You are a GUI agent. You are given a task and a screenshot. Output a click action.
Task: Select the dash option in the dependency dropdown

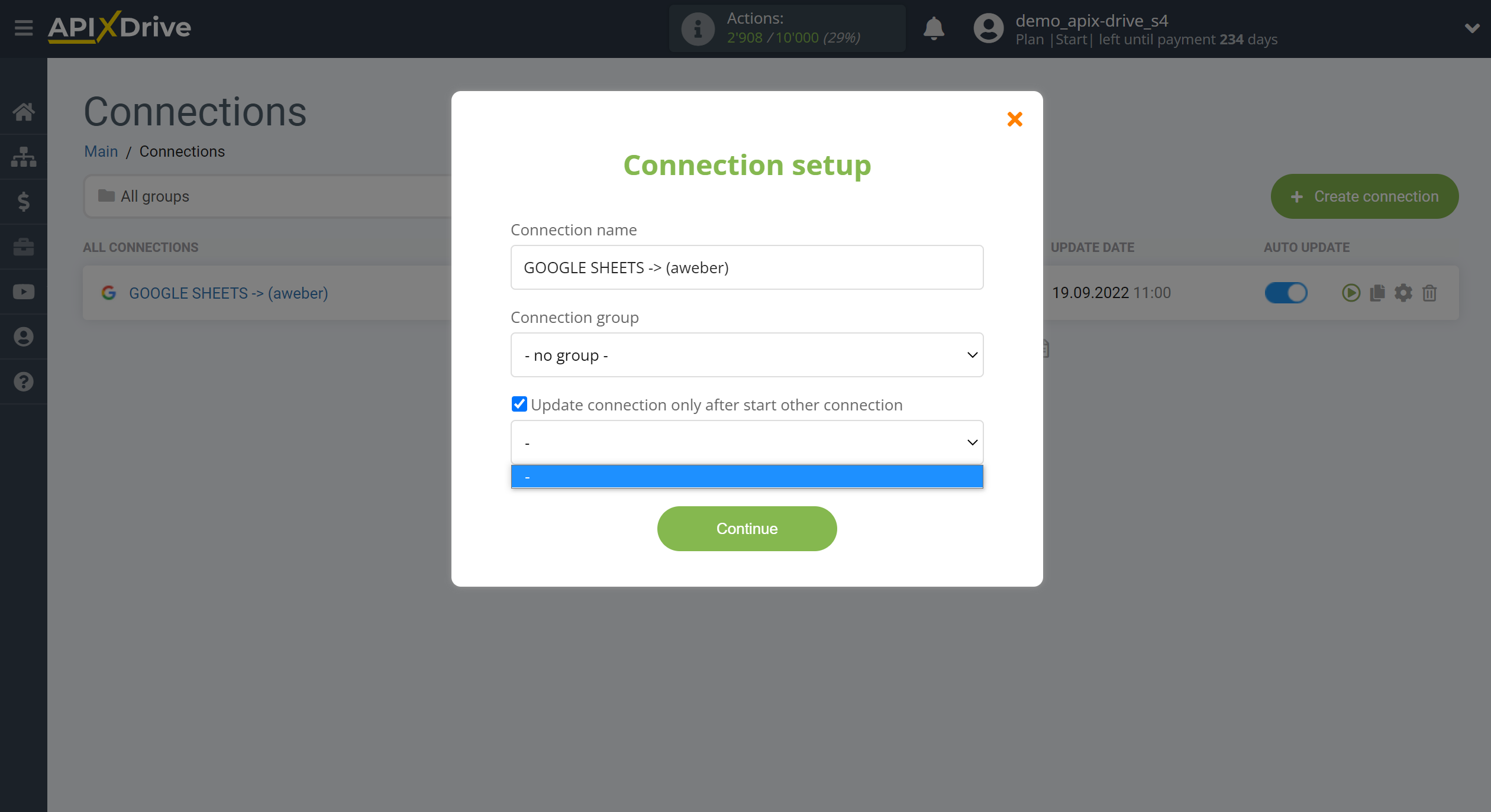tap(746, 475)
